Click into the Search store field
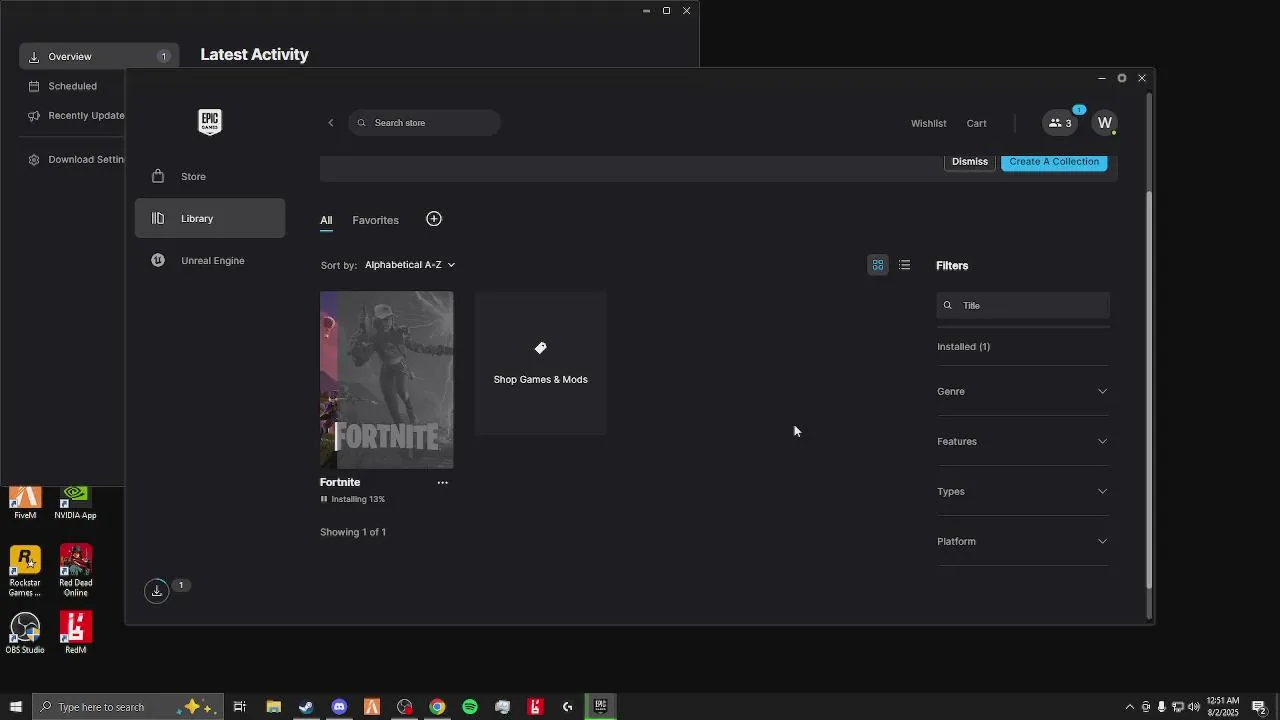This screenshot has width=1280, height=720. 424,123
